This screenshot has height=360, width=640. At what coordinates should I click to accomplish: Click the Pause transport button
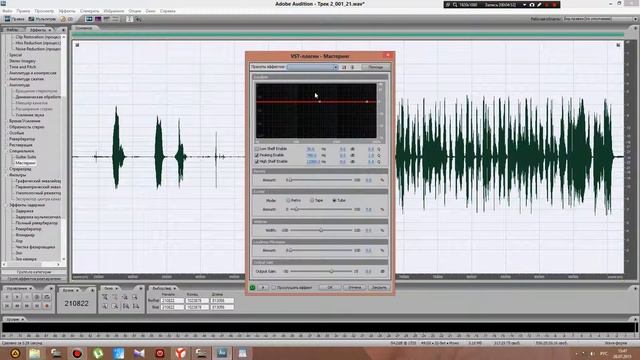click(27, 297)
